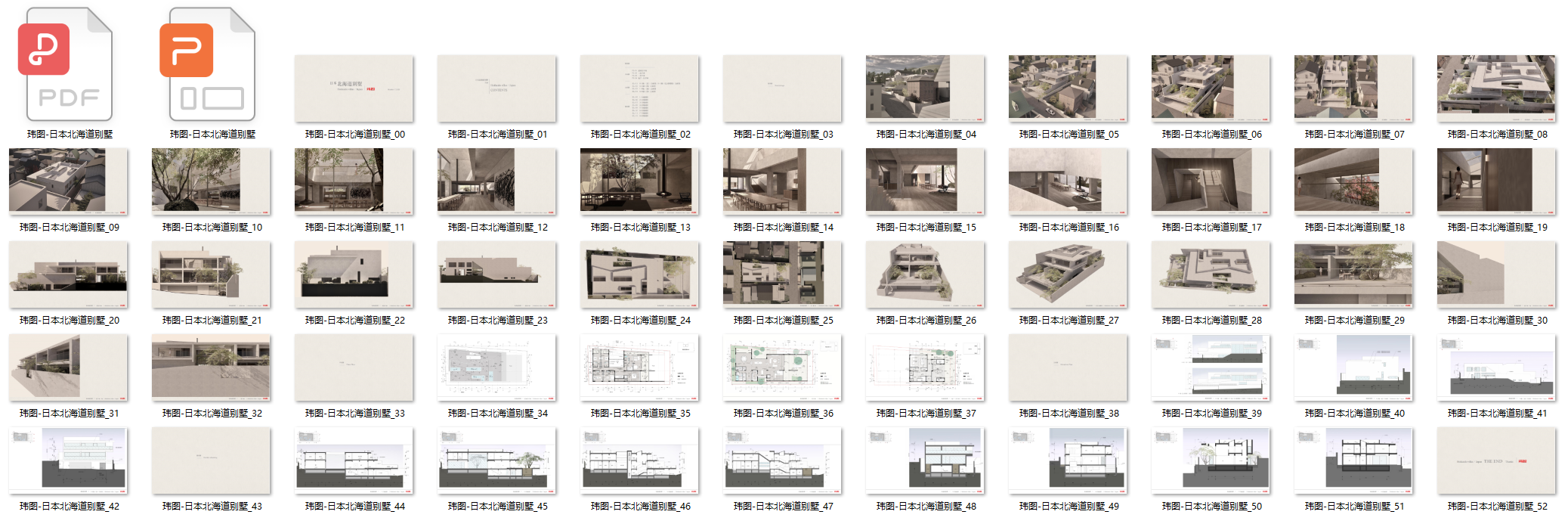Click filename label 玮图-日本北海道别墅_48
The image size is (1568, 527).
point(926,507)
